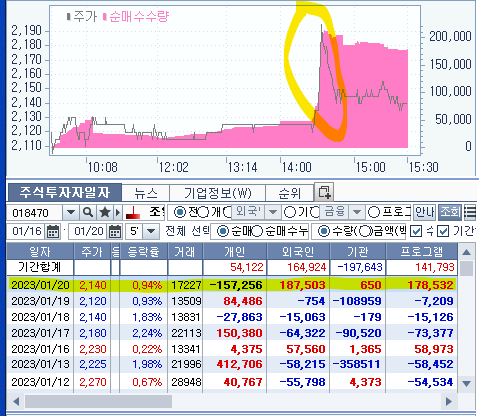
Task: Click the 조회 query button
Action: coord(450,212)
